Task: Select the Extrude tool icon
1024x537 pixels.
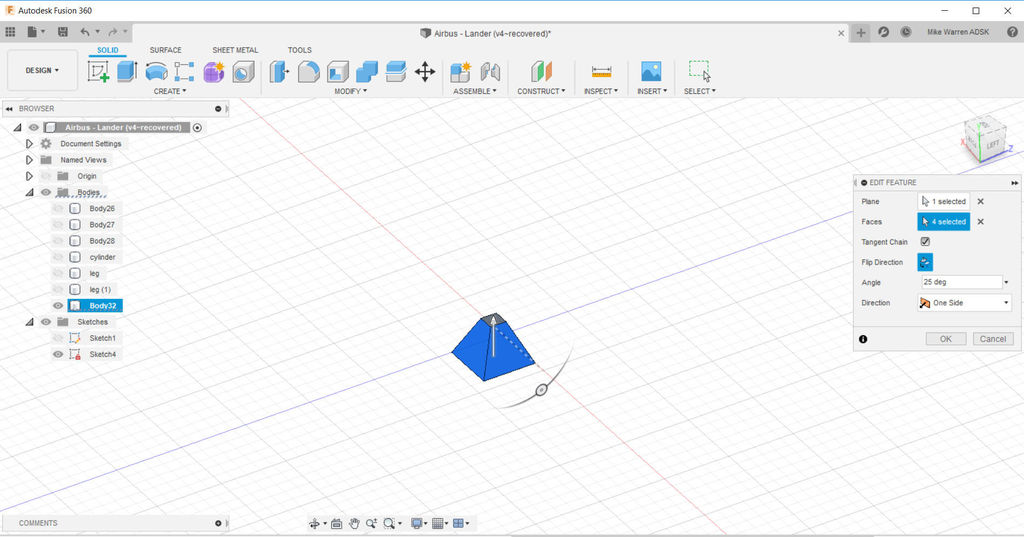Action: [x=127, y=71]
